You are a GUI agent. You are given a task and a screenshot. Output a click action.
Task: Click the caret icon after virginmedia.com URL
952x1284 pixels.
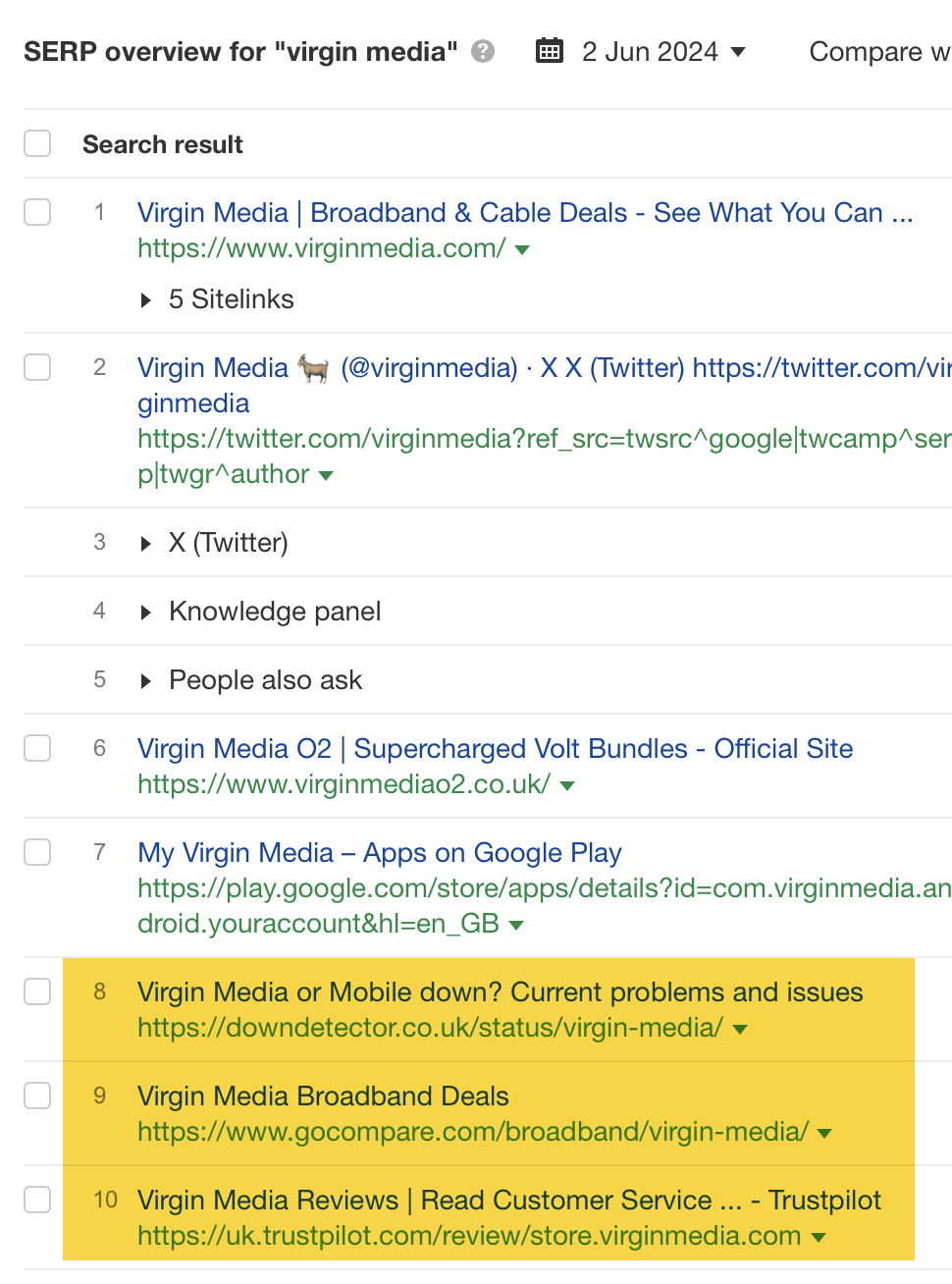522,250
